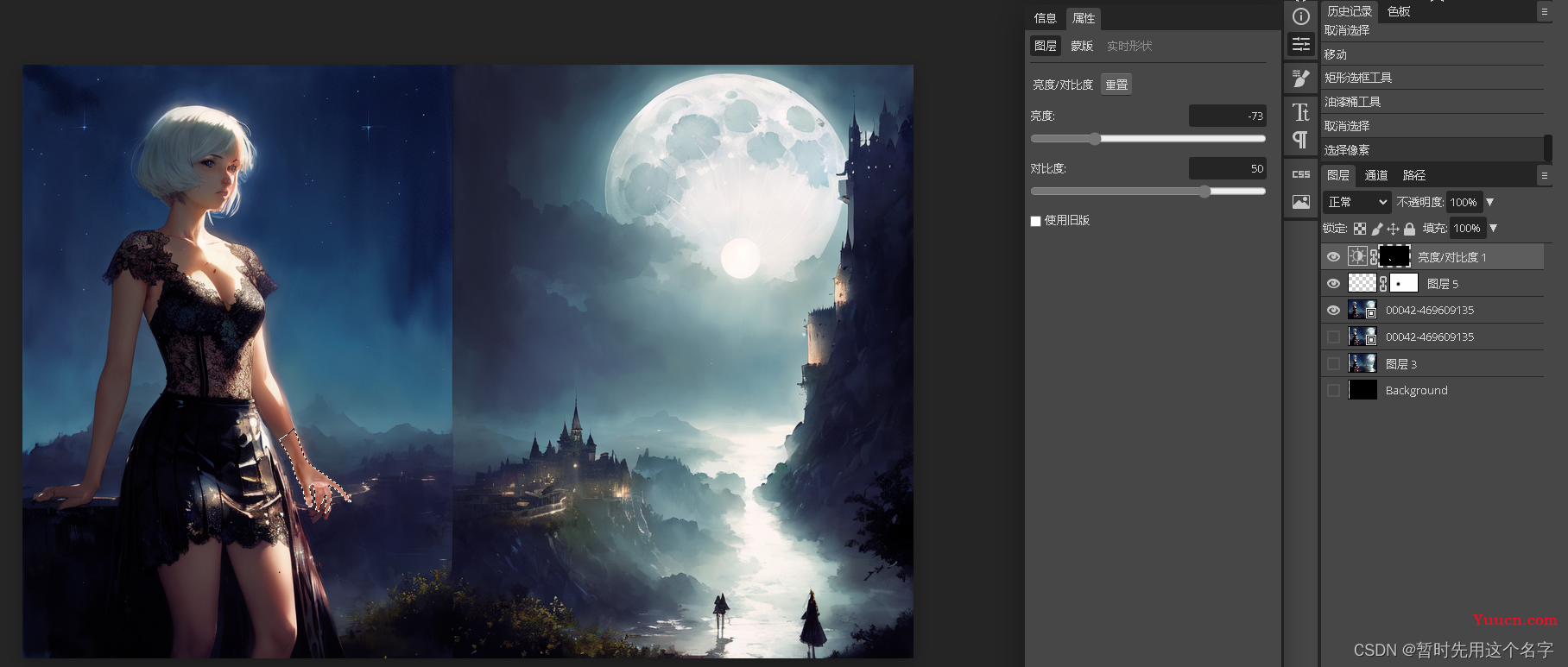Select the 实时形状 tab
Image resolution: width=1568 pixels, height=667 pixels.
[x=1129, y=46]
